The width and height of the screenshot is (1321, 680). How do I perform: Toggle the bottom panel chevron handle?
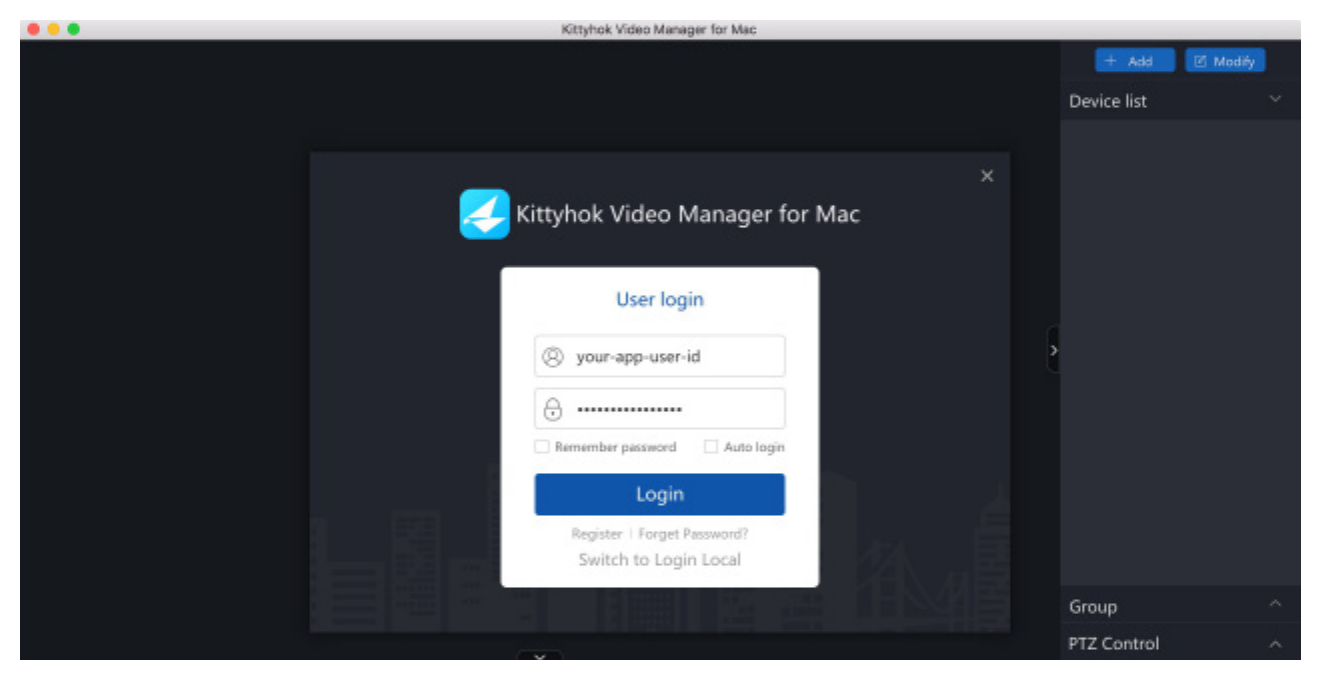[x=540, y=656]
